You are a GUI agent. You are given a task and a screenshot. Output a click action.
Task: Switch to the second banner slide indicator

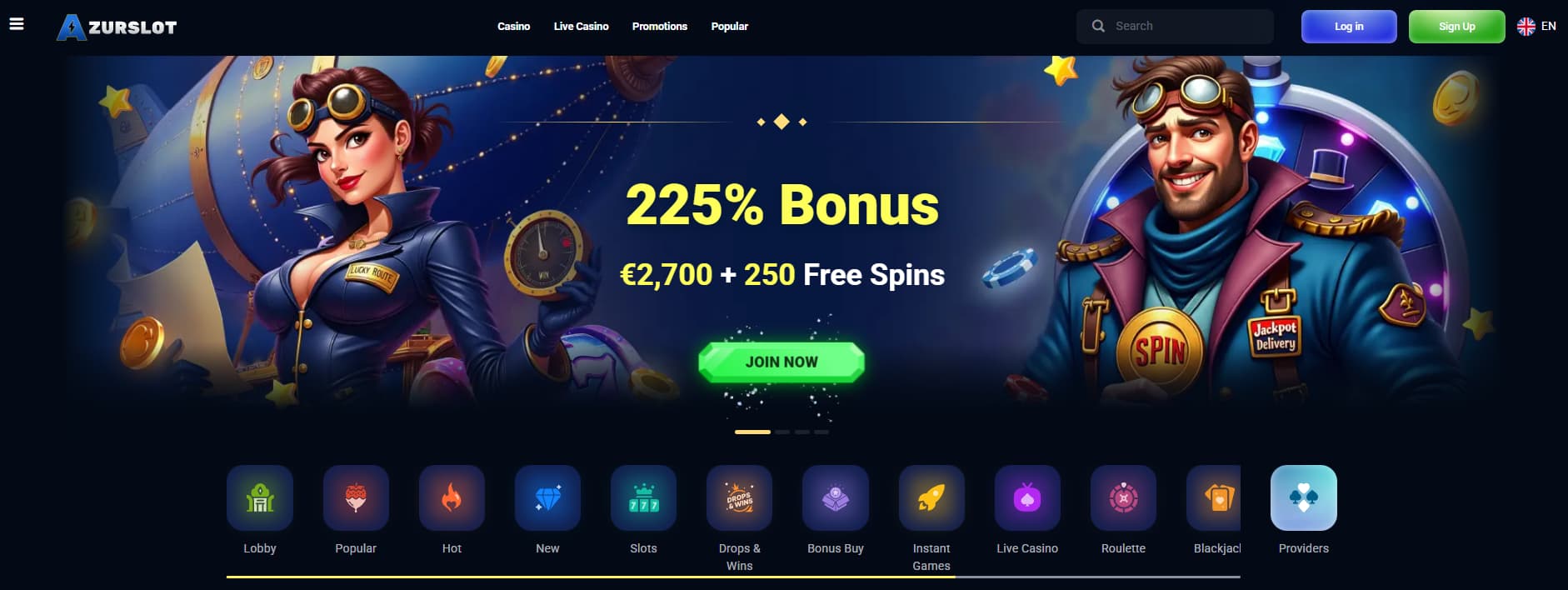782,432
